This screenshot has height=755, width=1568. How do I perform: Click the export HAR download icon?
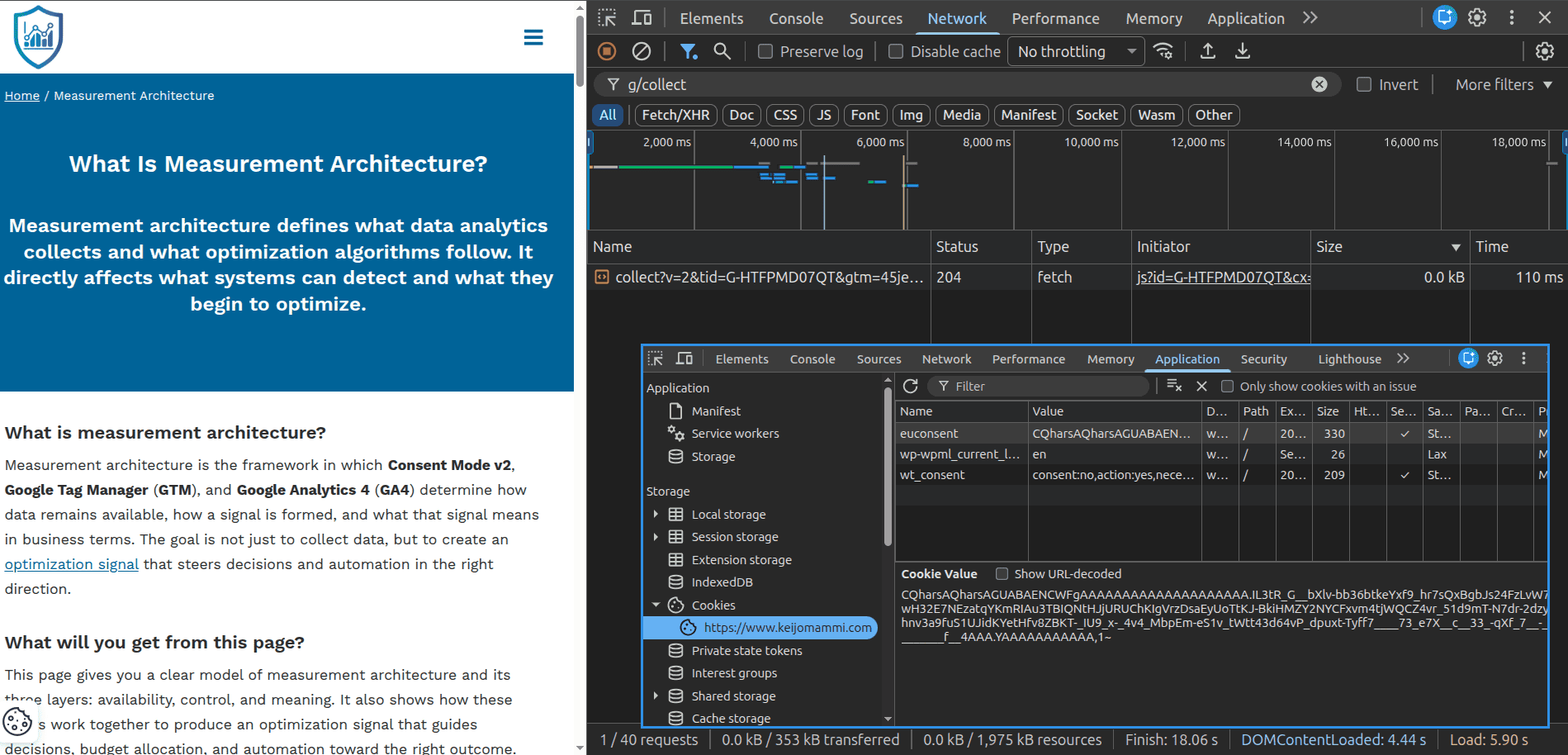[1242, 51]
